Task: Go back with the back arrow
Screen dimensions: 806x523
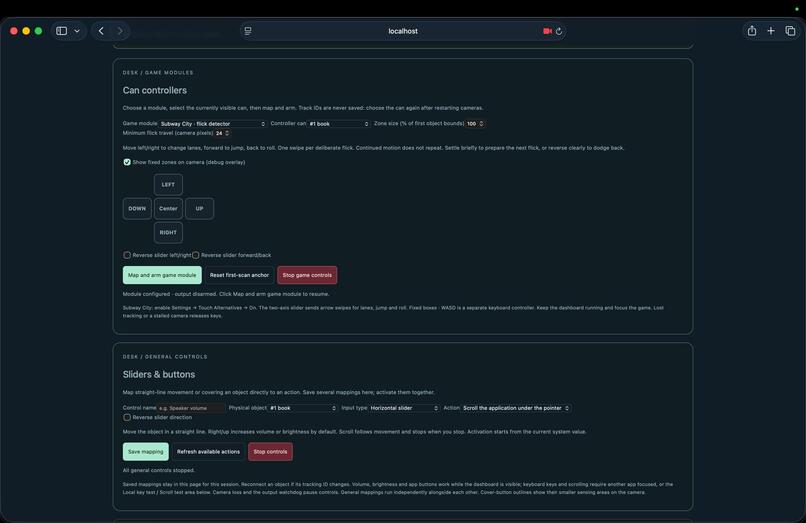Action: tap(101, 31)
